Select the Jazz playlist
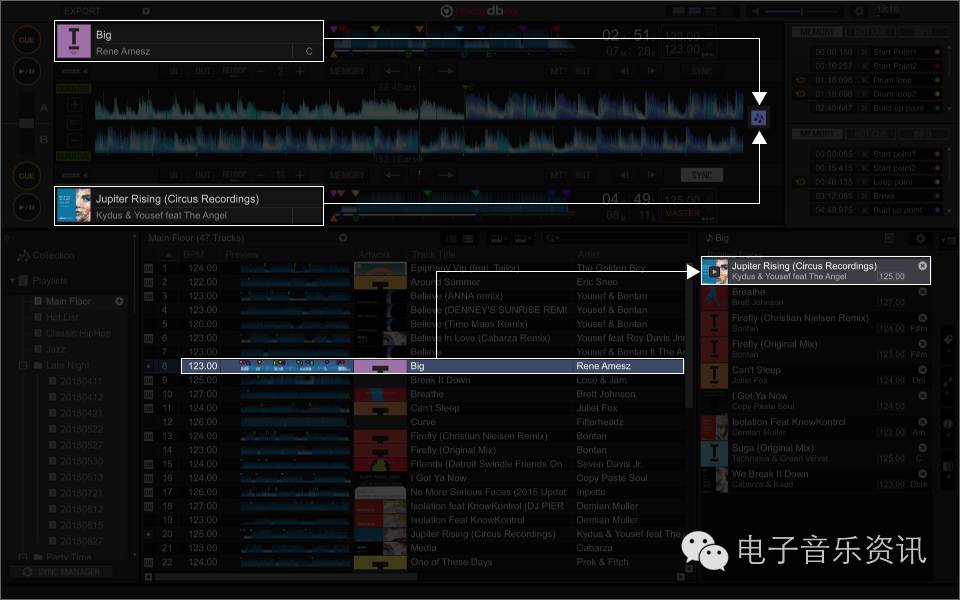Viewport: 960px width, 600px height. pyautogui.click(x=55, y=349)
